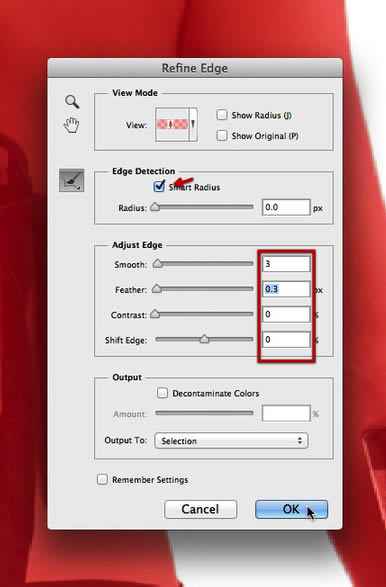Viewport: 386px width, 587px height.
Task: Click the Contrast value field
Action: point(286,314)
